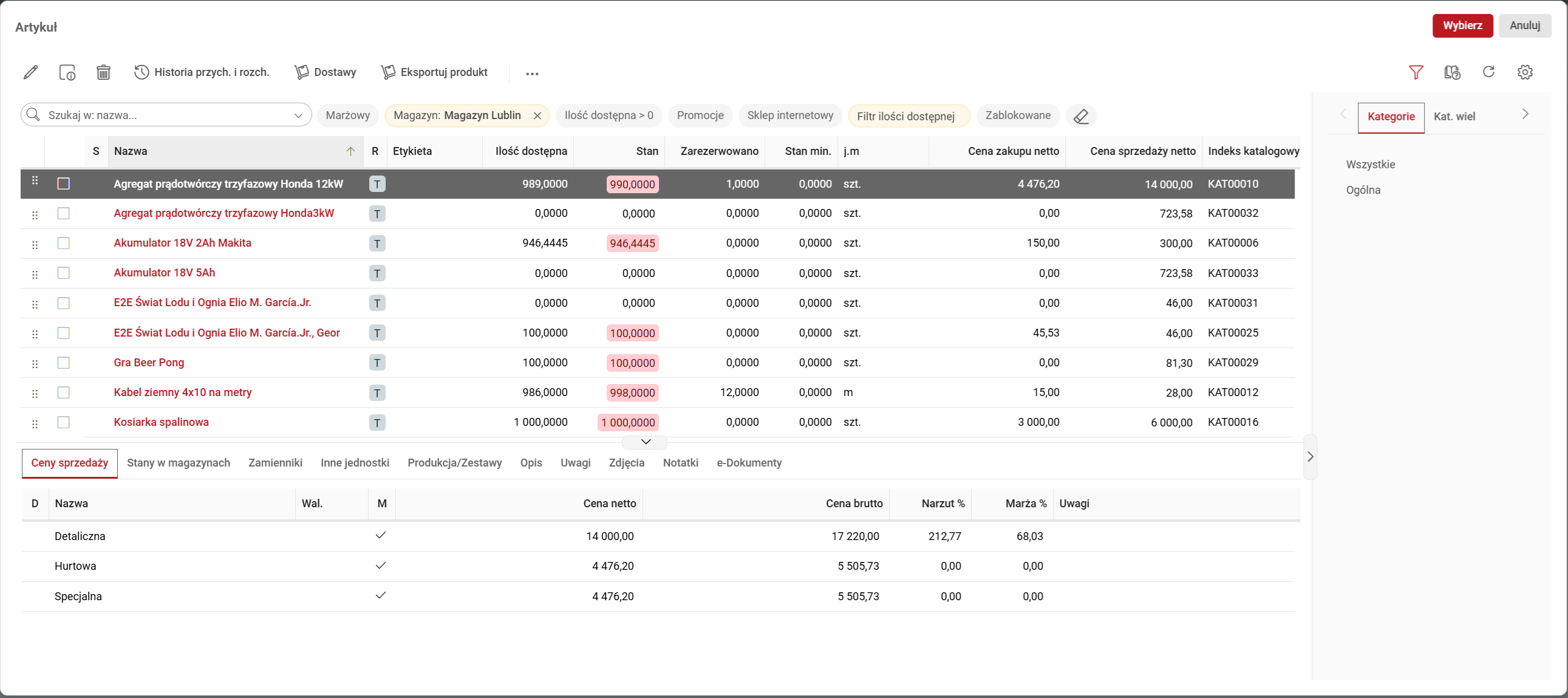1568x698 pixels.
Task: Switch to Stany w magazynach tab
Action: [179, 463]
